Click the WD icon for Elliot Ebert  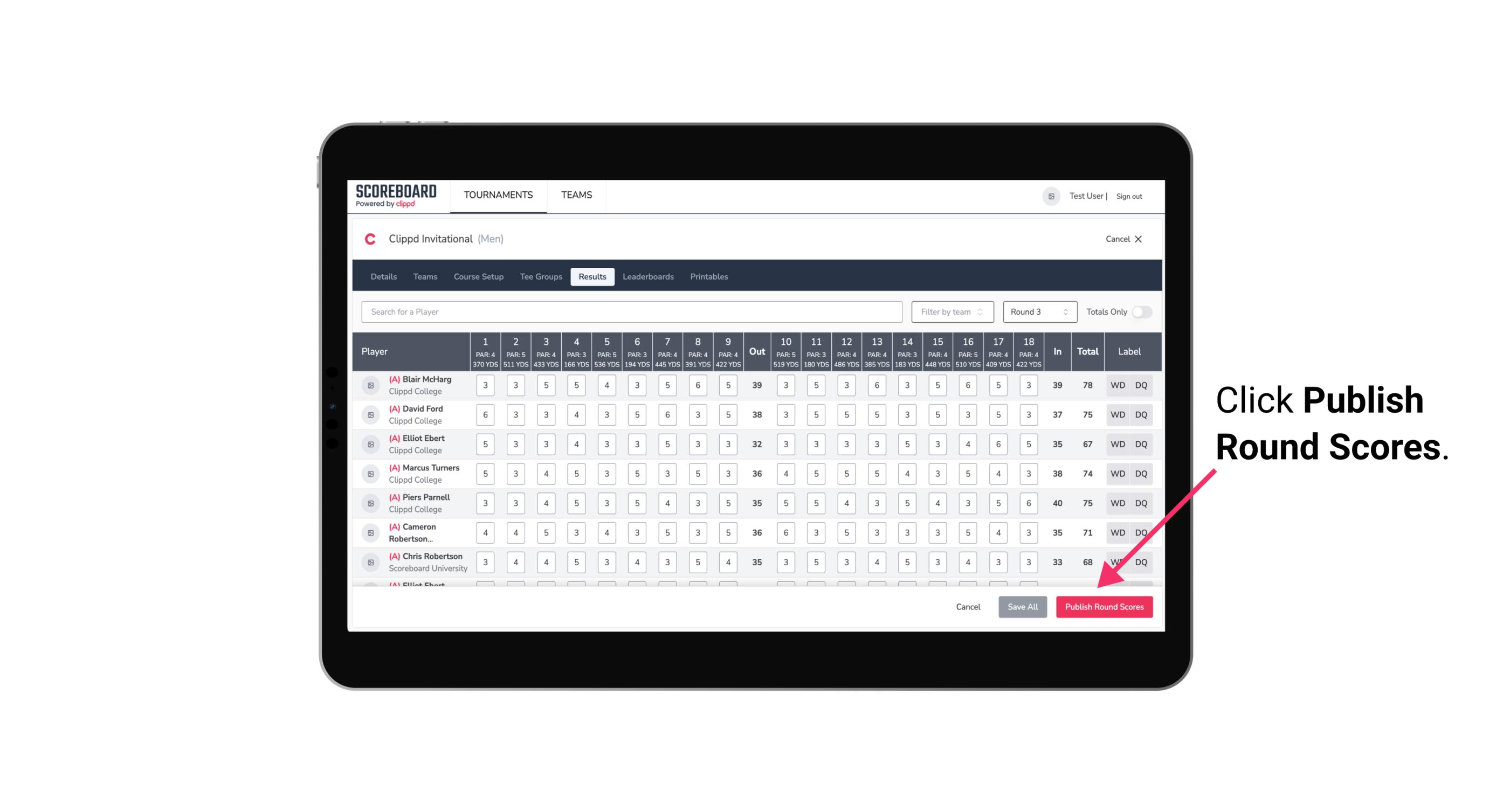[x=1117, y=444]
